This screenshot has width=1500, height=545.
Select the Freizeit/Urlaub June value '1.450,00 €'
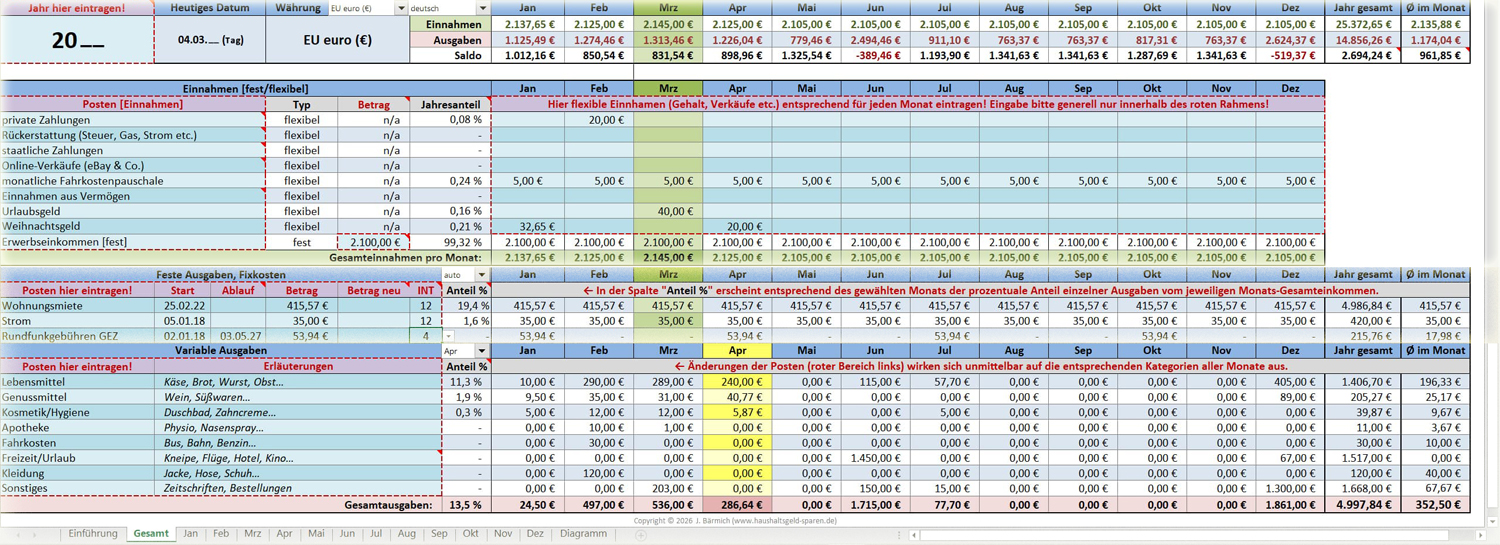click(875, 458)
